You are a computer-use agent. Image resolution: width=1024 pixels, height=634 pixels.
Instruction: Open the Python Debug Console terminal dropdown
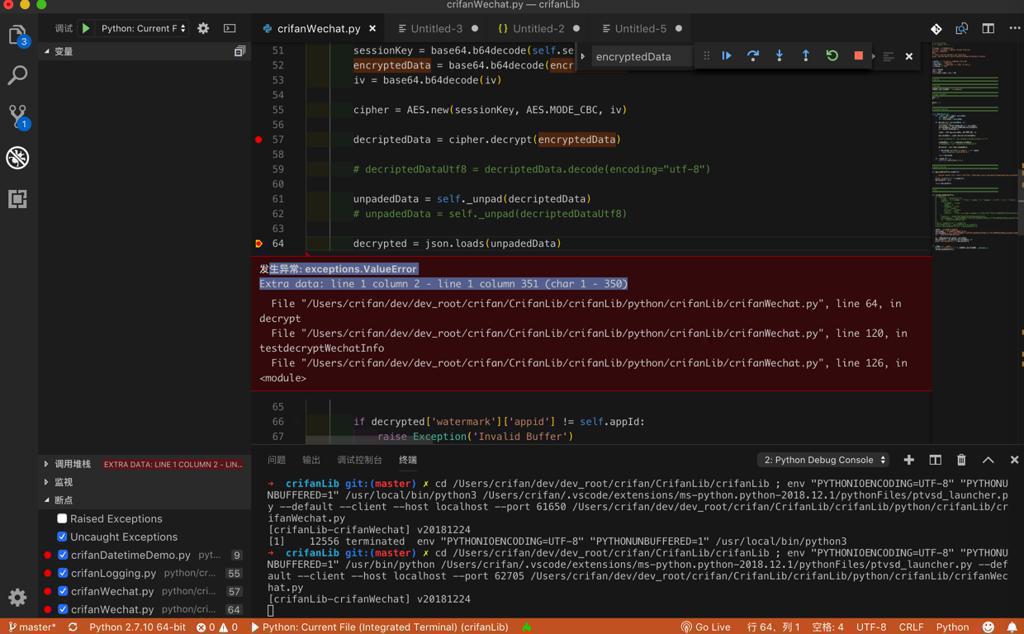tap(824, 460)
